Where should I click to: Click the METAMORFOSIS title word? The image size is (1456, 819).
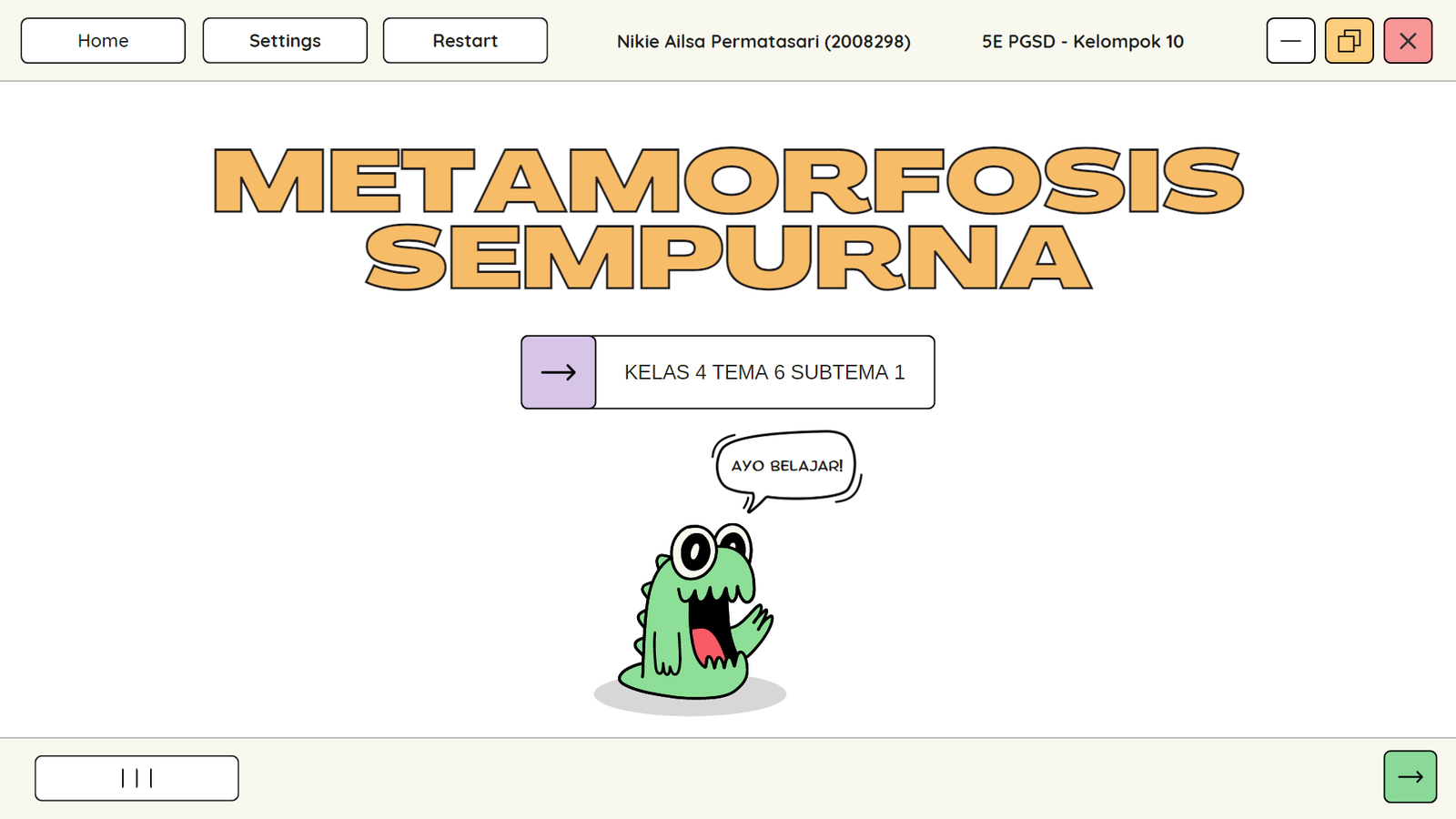coord(728,180)
